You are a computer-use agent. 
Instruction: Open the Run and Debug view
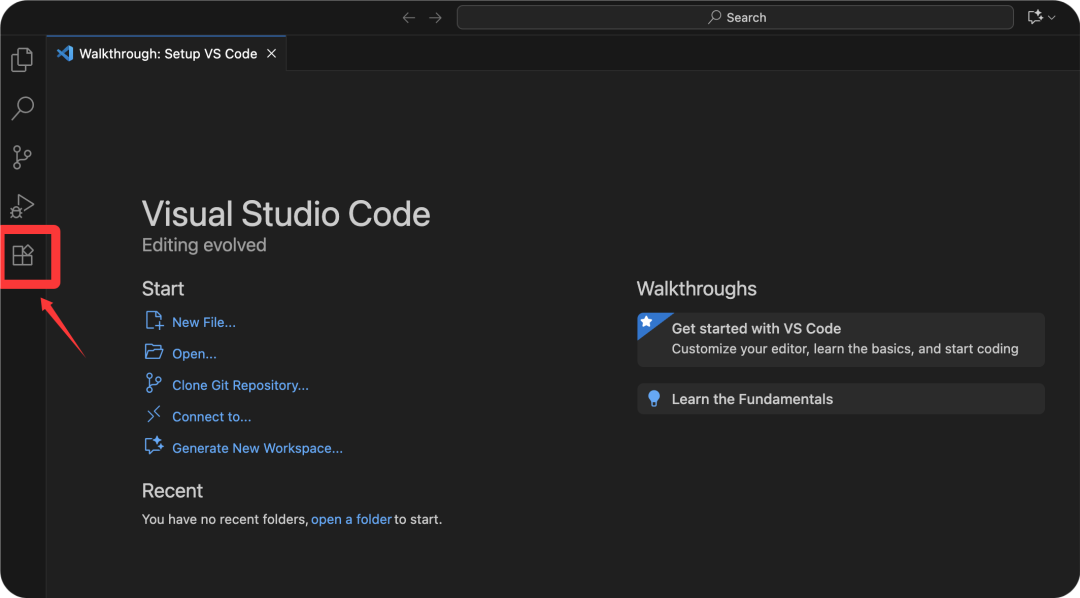click(x=22, y=206)
